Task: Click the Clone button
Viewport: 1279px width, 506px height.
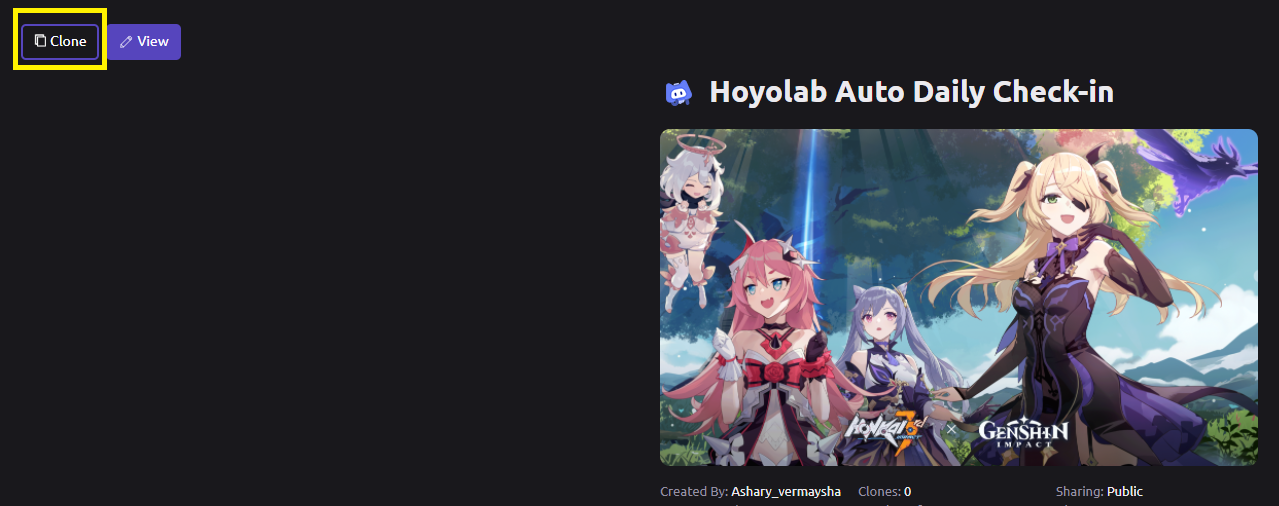Action: (60, 42)
